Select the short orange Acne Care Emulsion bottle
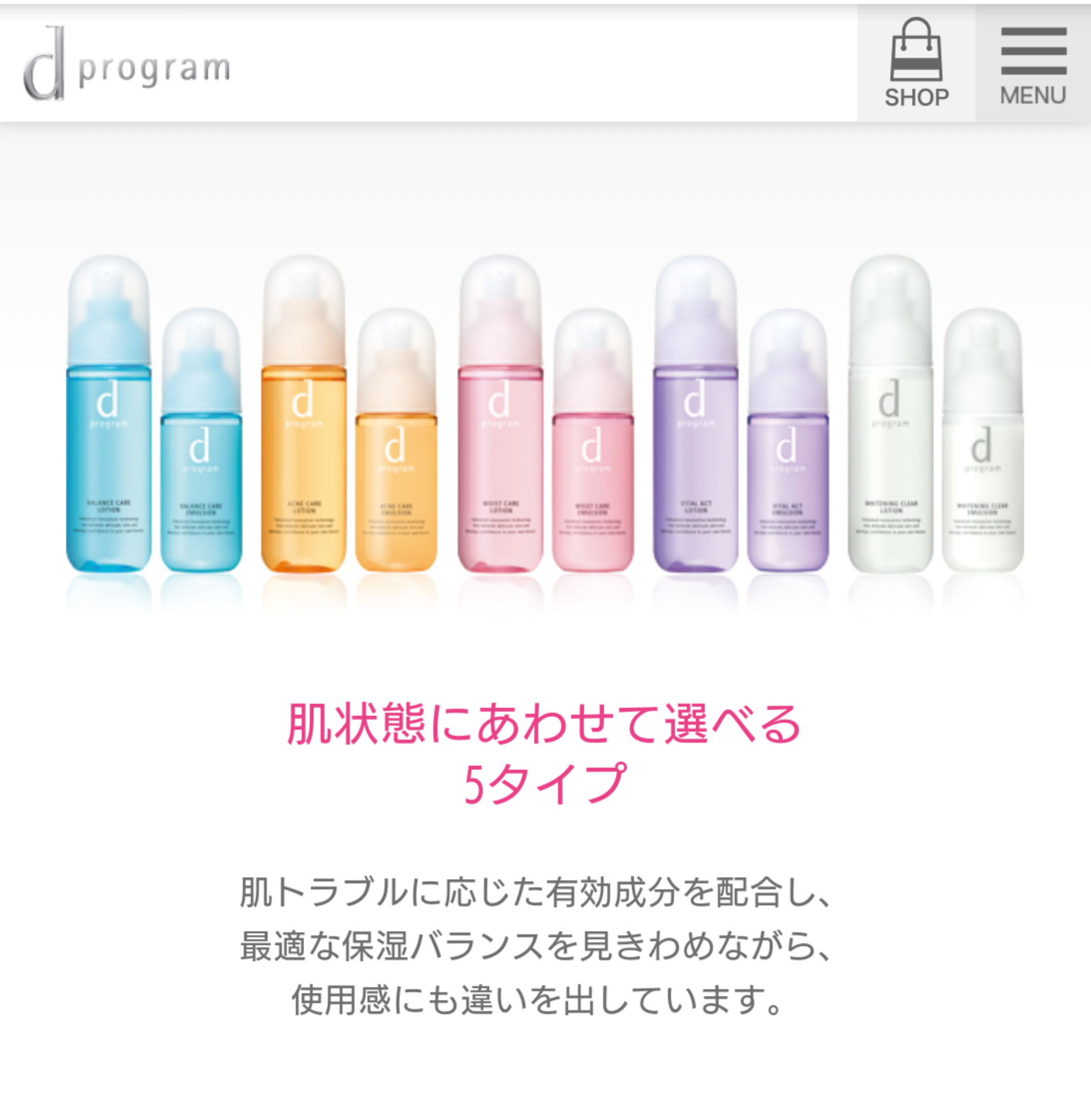This screenshot has height=1120, width=1091. point(396,440)
